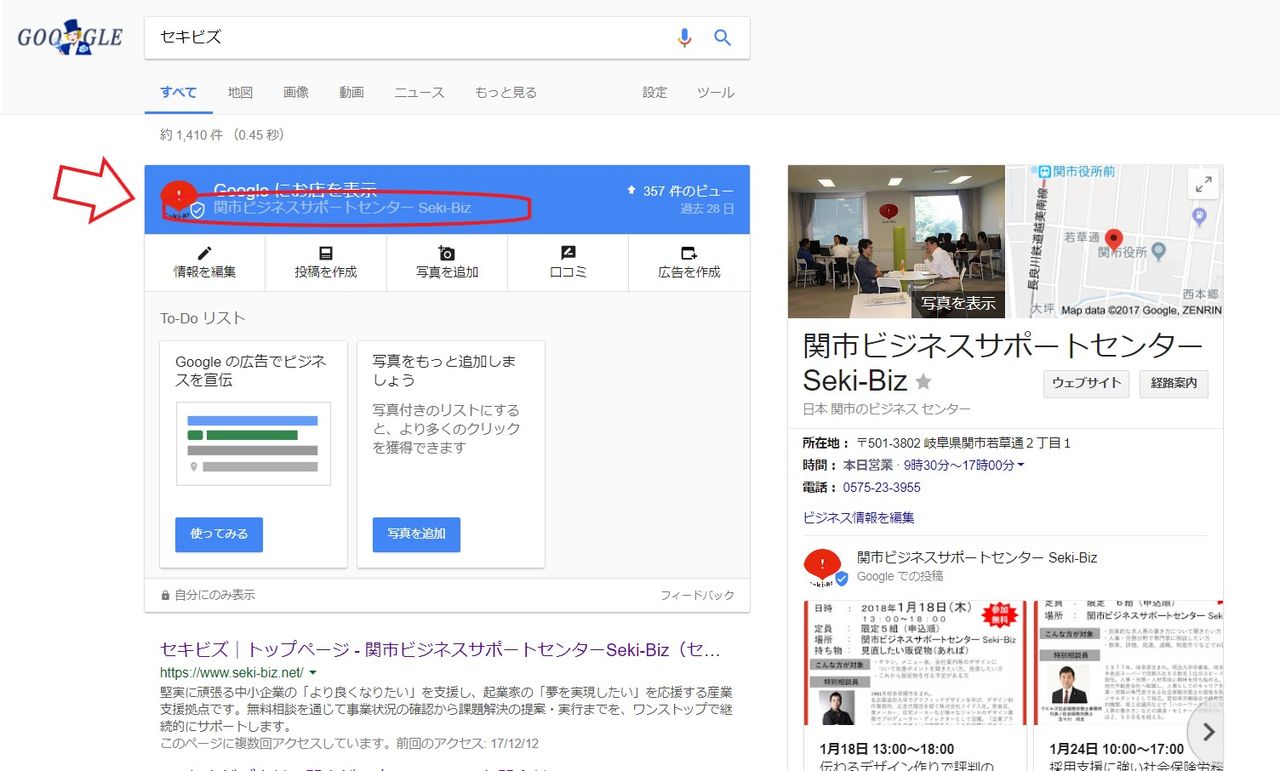Select the すべて search tab
This screenshot has width=1280, height=771.
(179, 92)
